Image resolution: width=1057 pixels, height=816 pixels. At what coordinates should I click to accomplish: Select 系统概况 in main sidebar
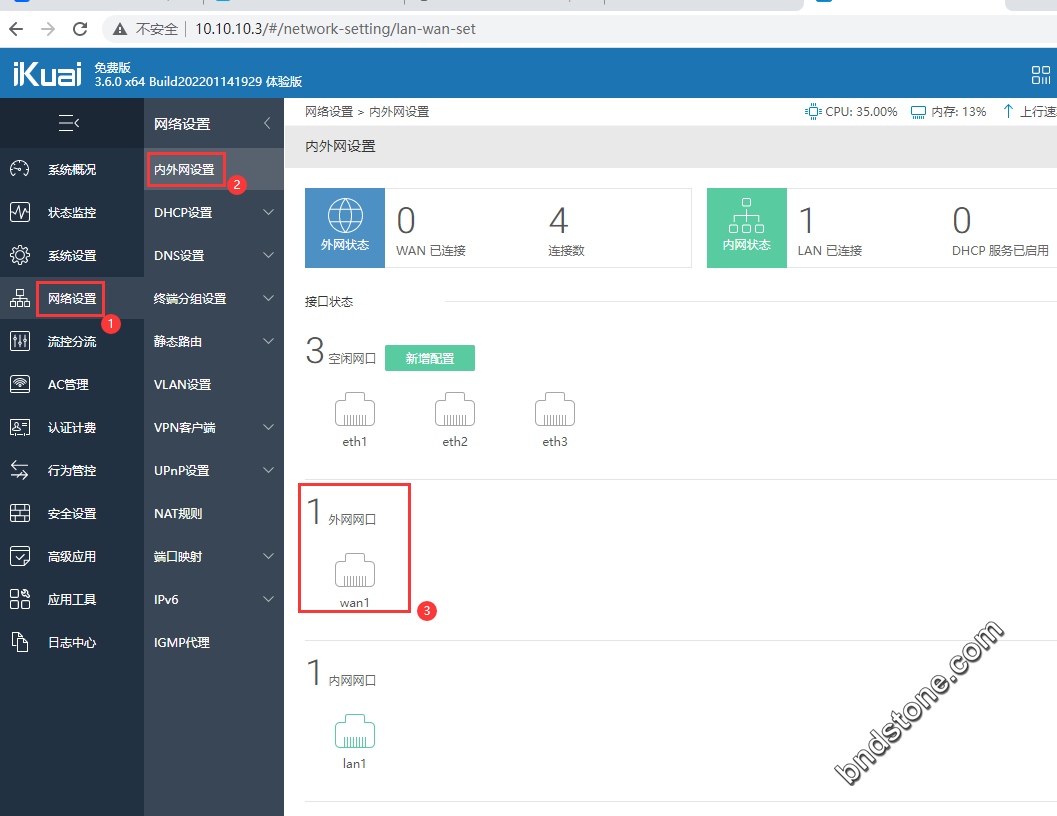click(x=71, y=169)
